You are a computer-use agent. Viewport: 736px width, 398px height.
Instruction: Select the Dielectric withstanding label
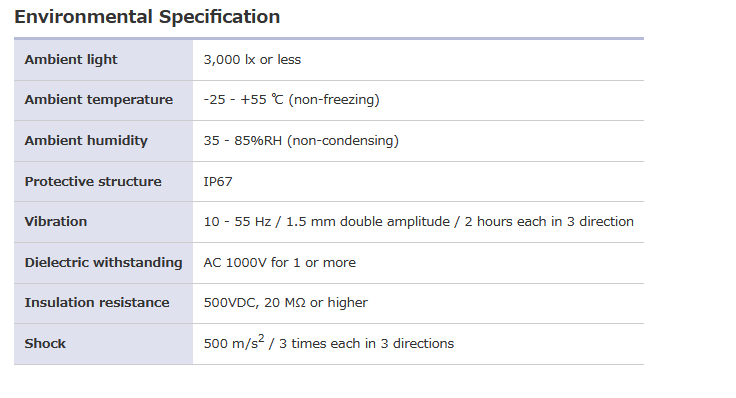103,262
